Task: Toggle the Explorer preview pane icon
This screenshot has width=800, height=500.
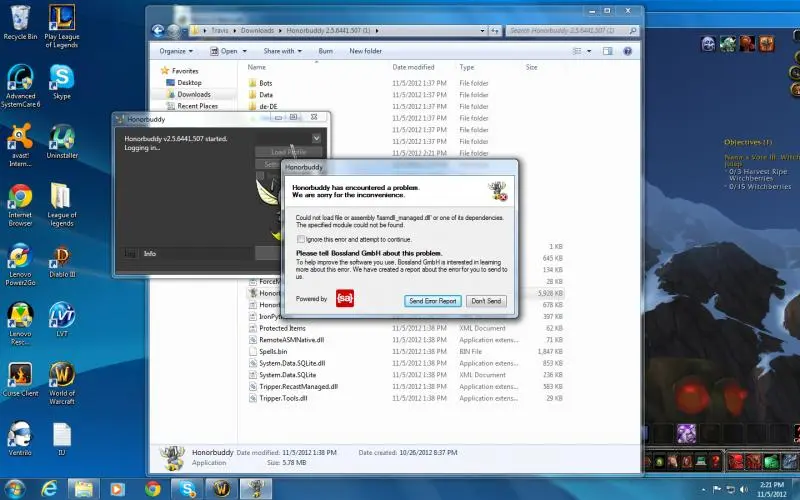Action: pyautogui.click(x=607, y=51)
